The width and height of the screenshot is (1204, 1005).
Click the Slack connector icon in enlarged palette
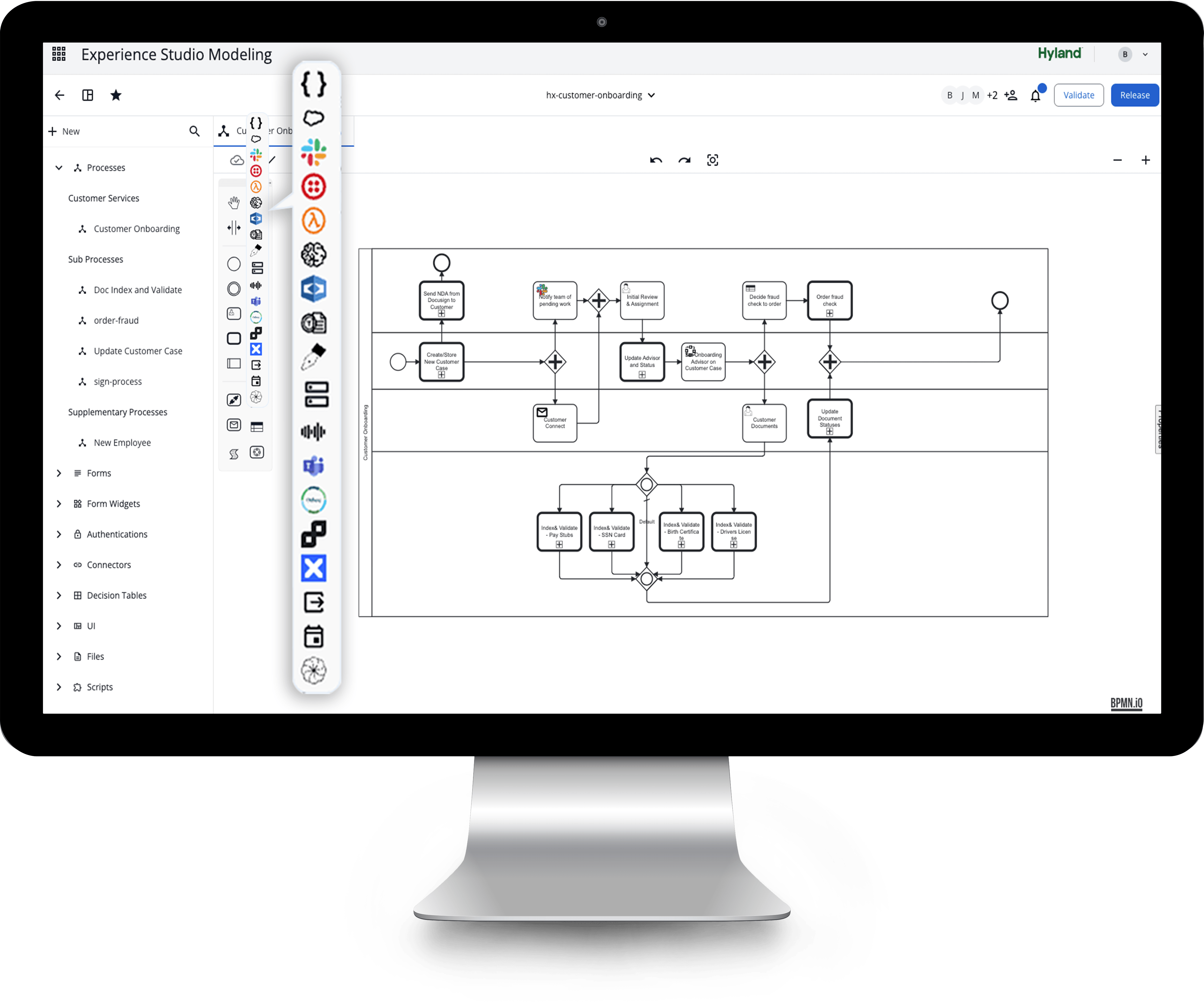tap(314, 152)
